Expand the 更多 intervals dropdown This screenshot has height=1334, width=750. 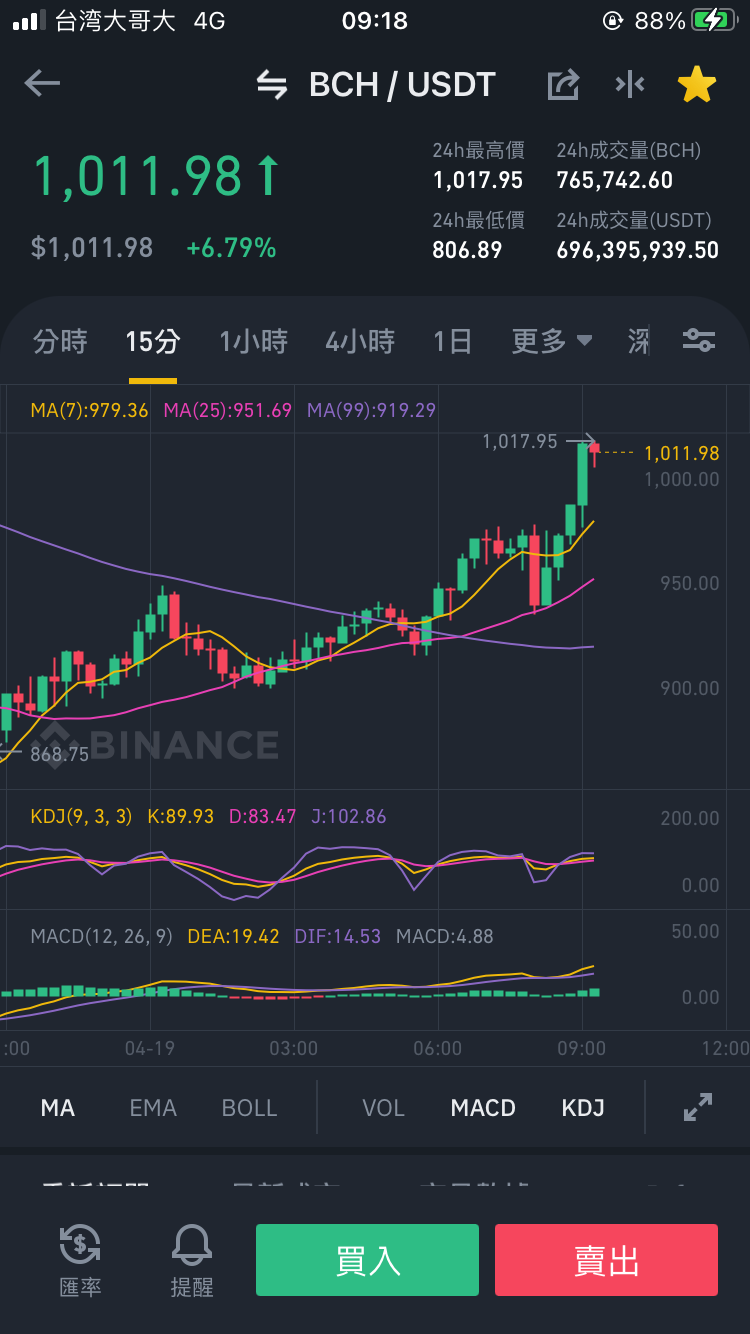(x=552, y=341)
